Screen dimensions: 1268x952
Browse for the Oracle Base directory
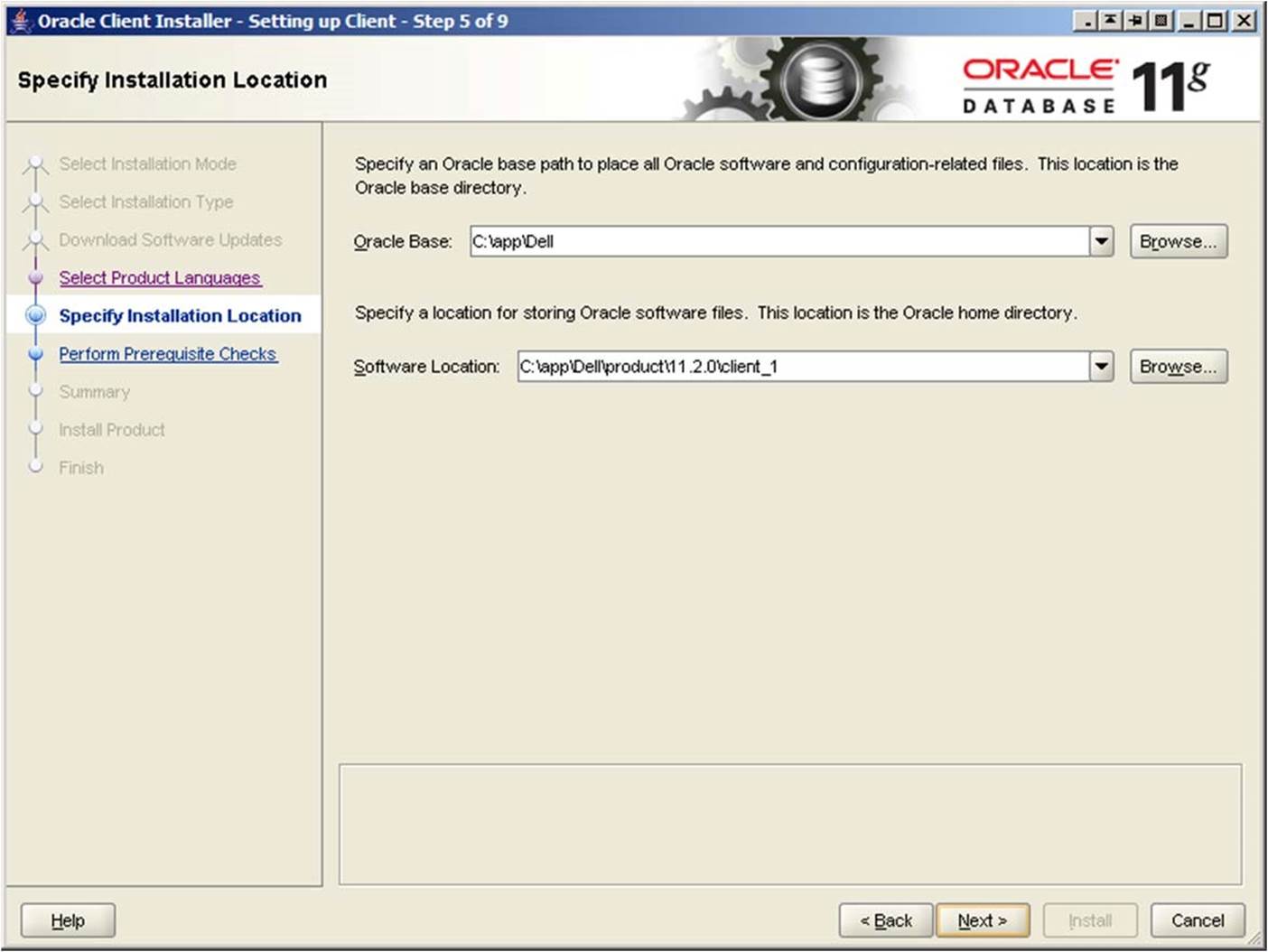(x=1178, y=241)
